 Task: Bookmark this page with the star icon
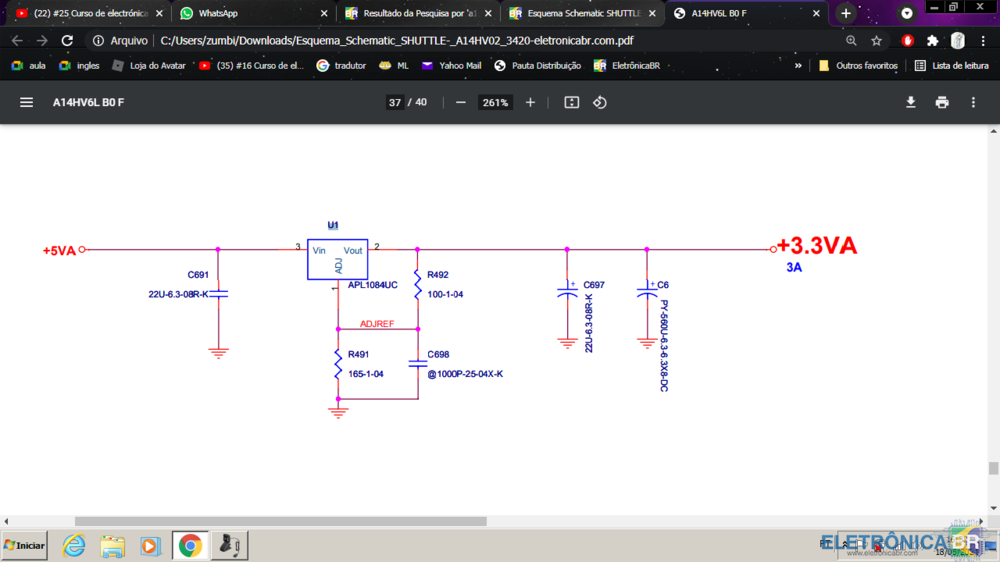[877, 41]
